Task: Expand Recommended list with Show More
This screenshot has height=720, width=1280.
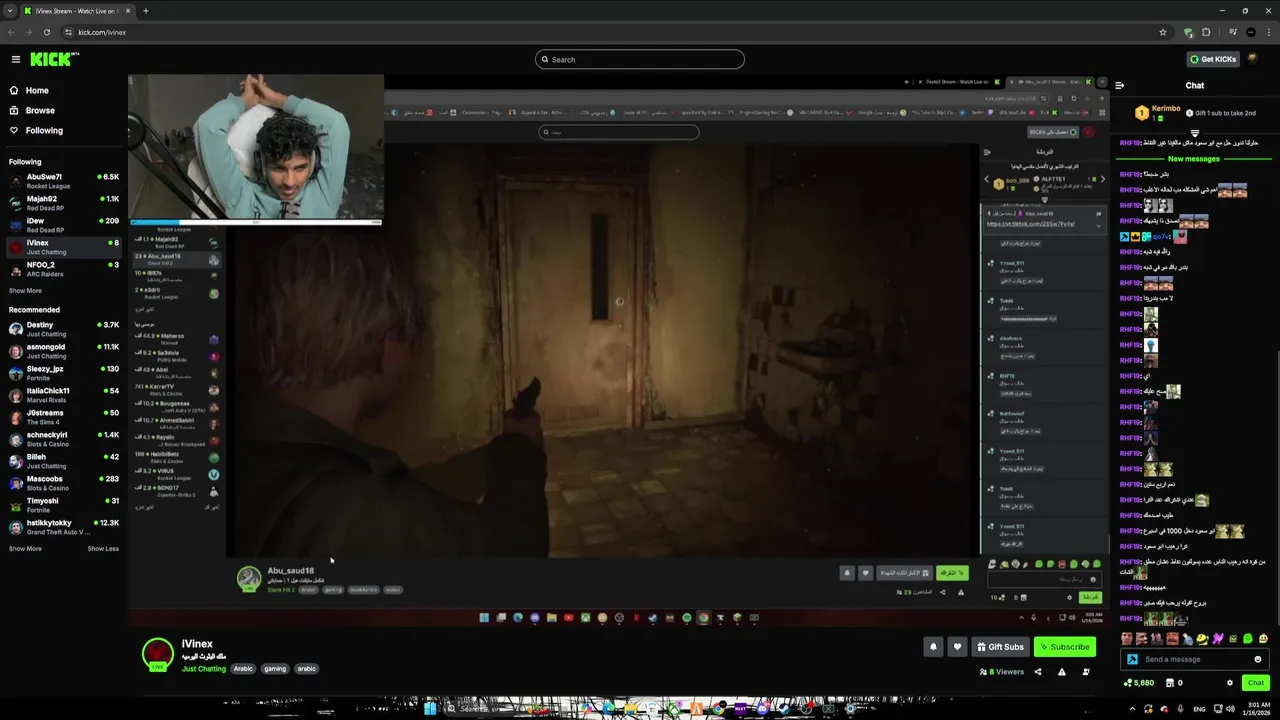Action: [25, 549]
